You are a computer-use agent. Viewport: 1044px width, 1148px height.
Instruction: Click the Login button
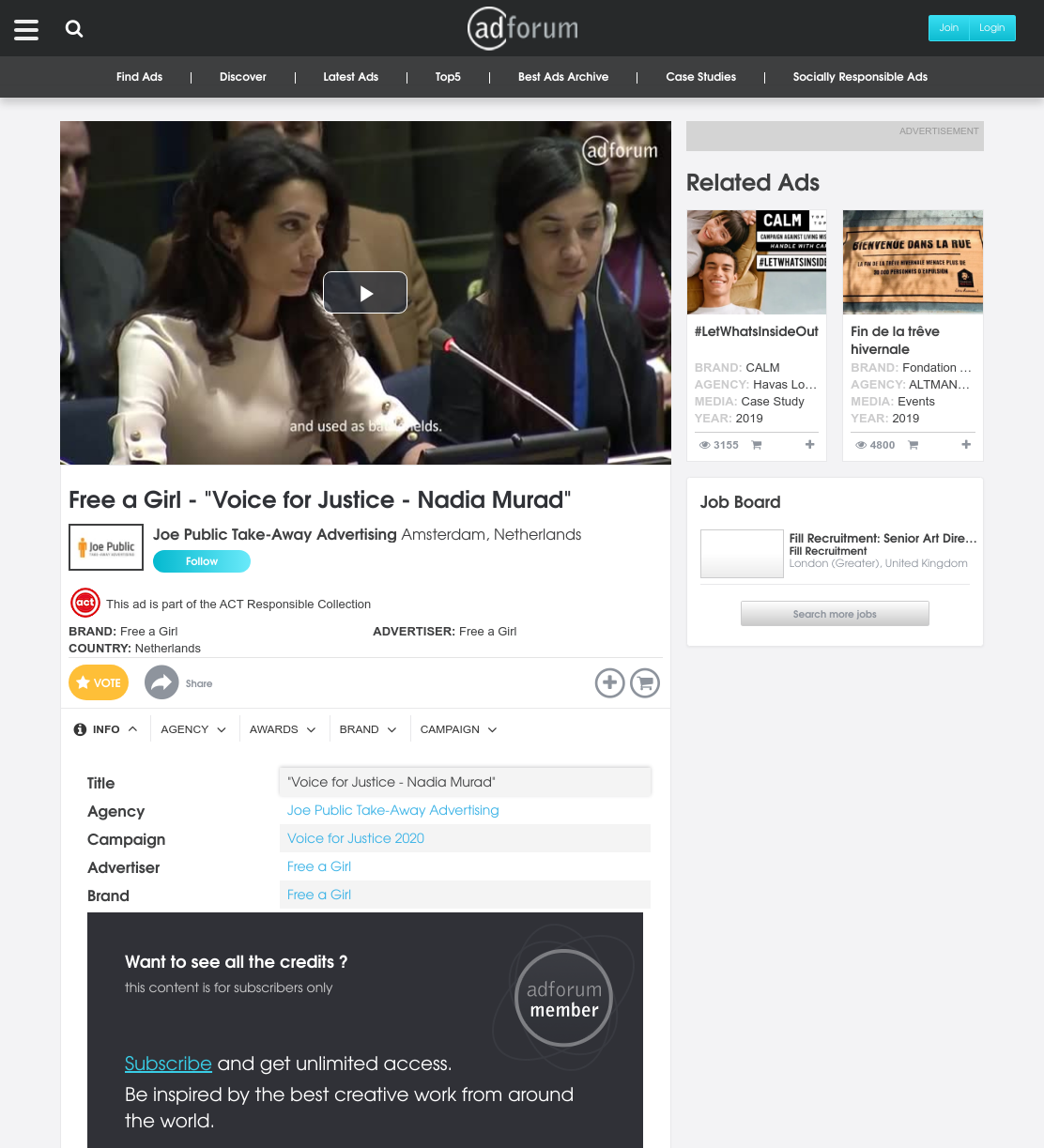click(x=992, y=28)
